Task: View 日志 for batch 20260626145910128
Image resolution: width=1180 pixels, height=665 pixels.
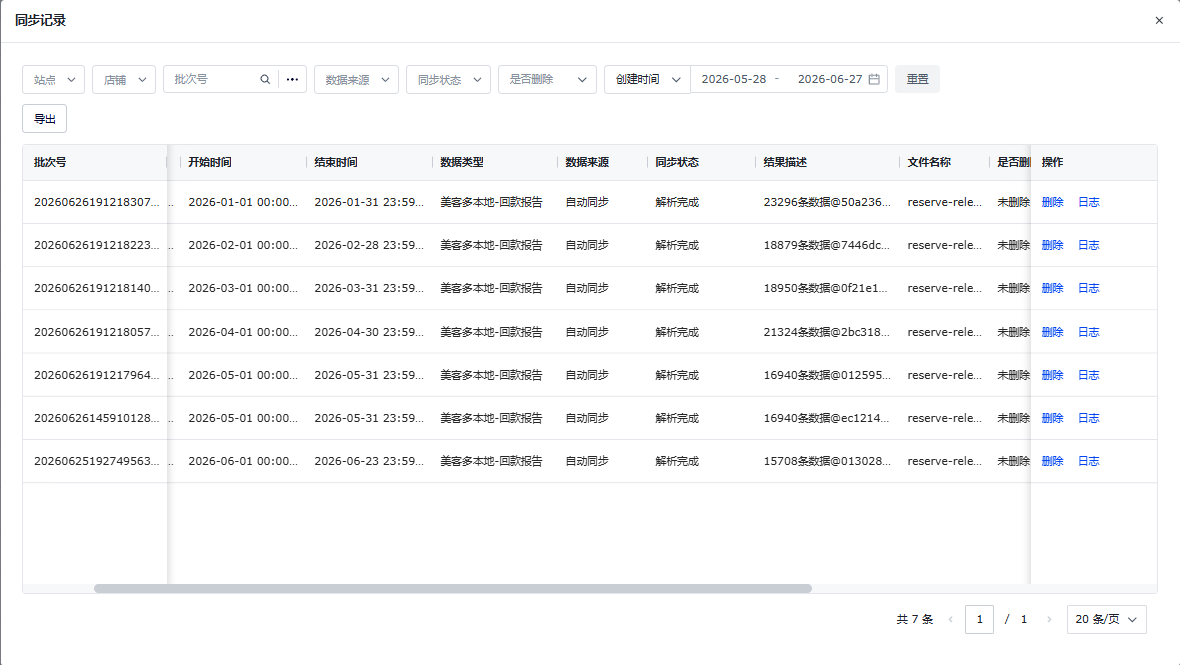Action: (x=1088, y=418)
